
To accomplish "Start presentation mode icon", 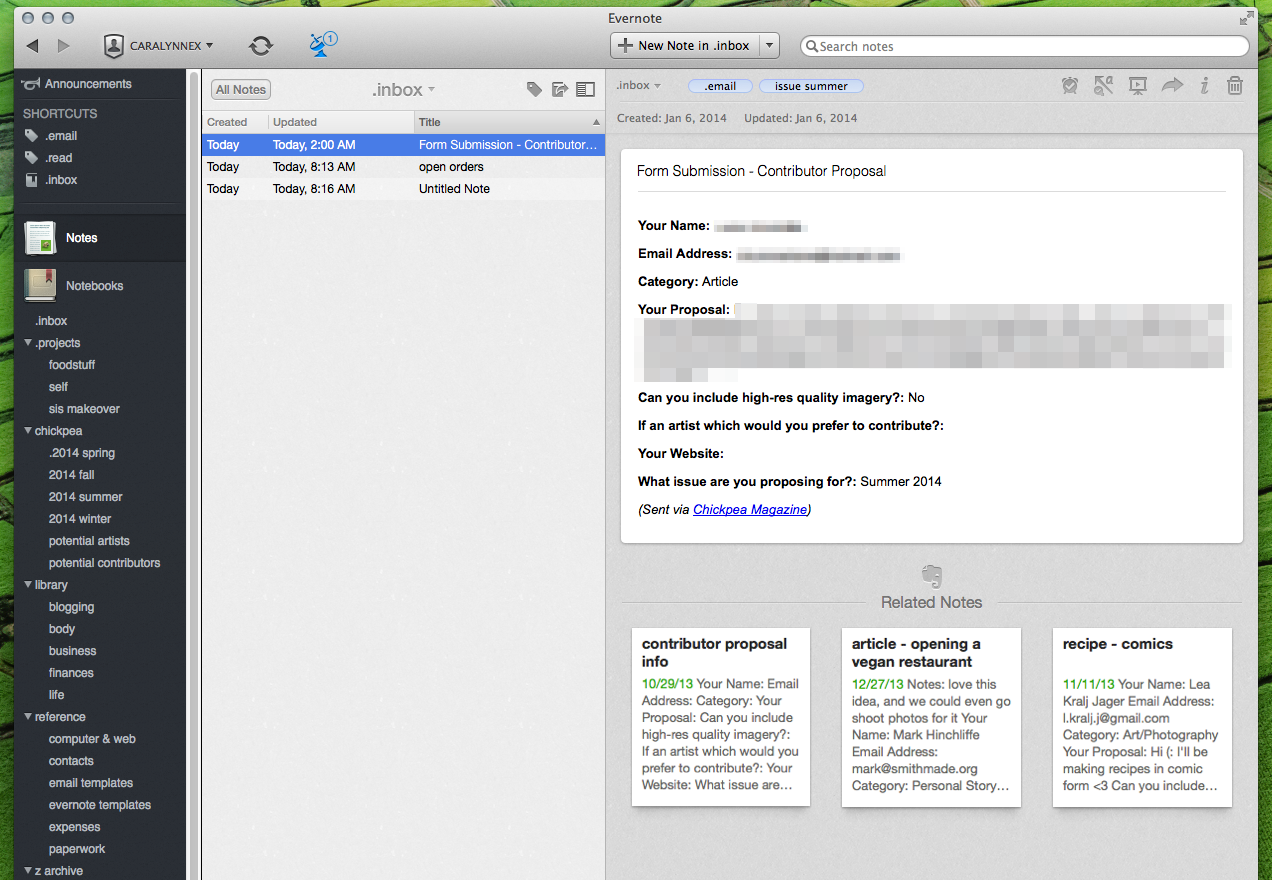I will 1138,86.
